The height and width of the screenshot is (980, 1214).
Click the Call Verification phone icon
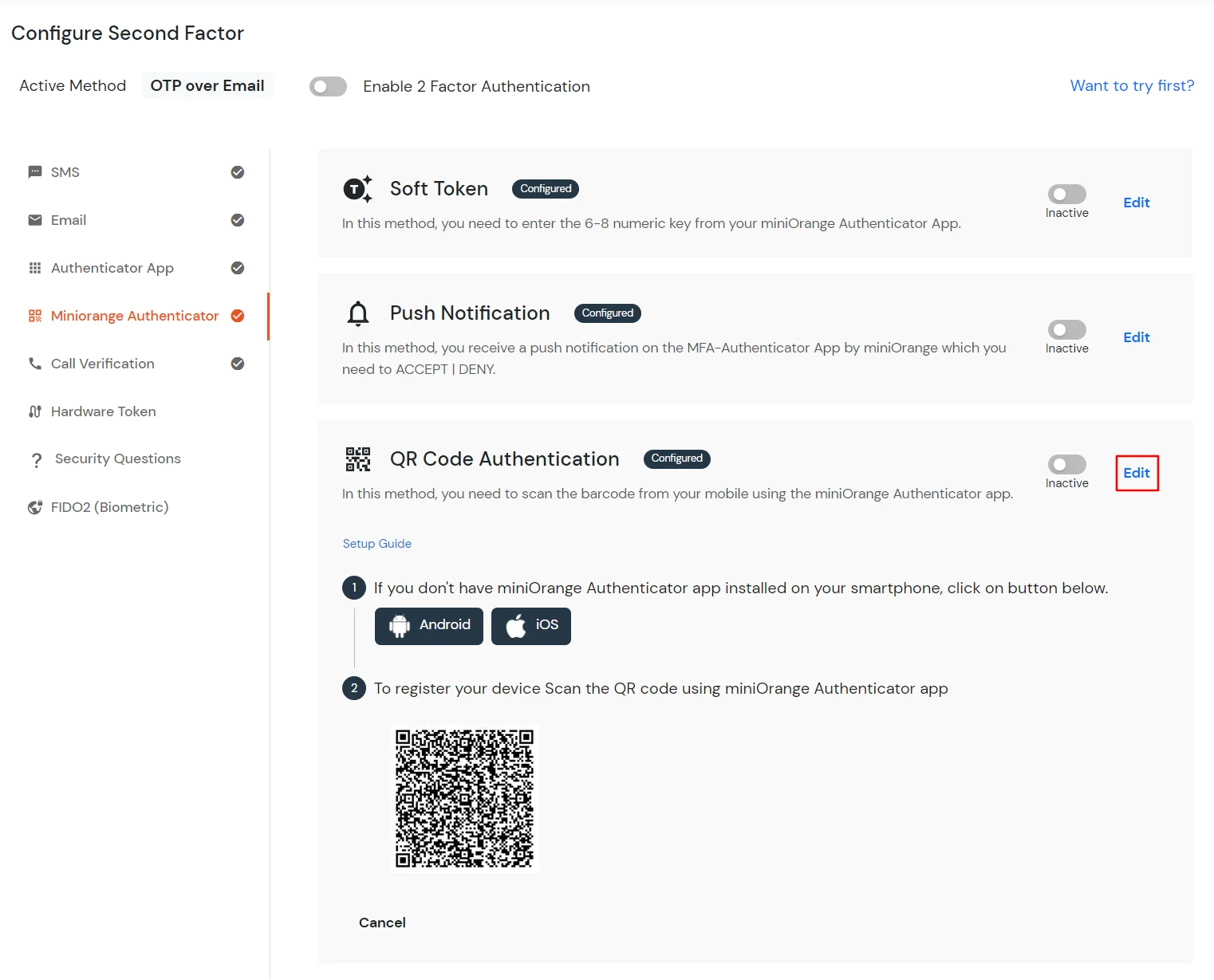pyautogui.click(x=34, y=364)
